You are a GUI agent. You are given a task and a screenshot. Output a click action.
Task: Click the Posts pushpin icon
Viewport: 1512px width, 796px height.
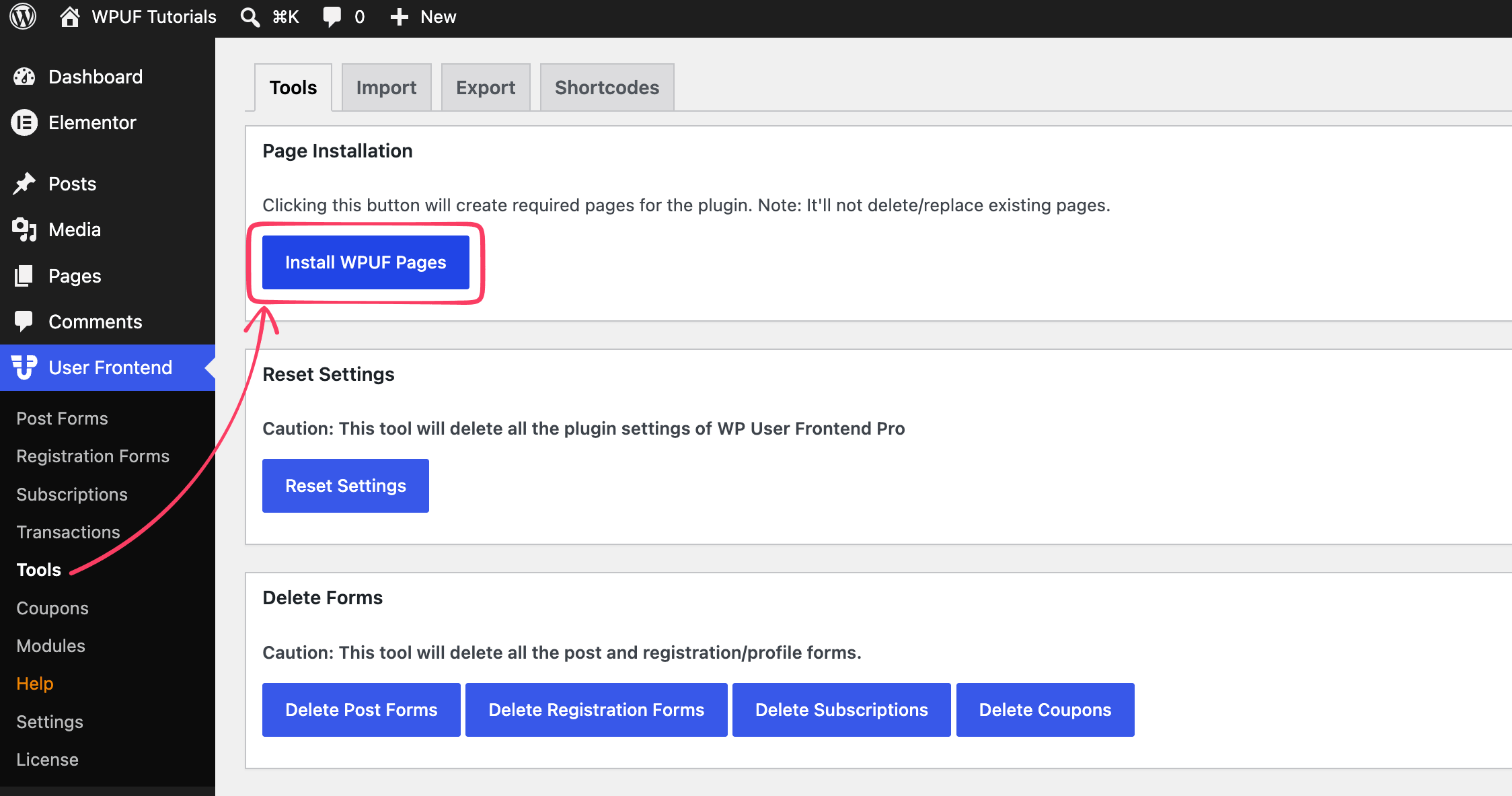pyautogui.click(x=24, y=184)
